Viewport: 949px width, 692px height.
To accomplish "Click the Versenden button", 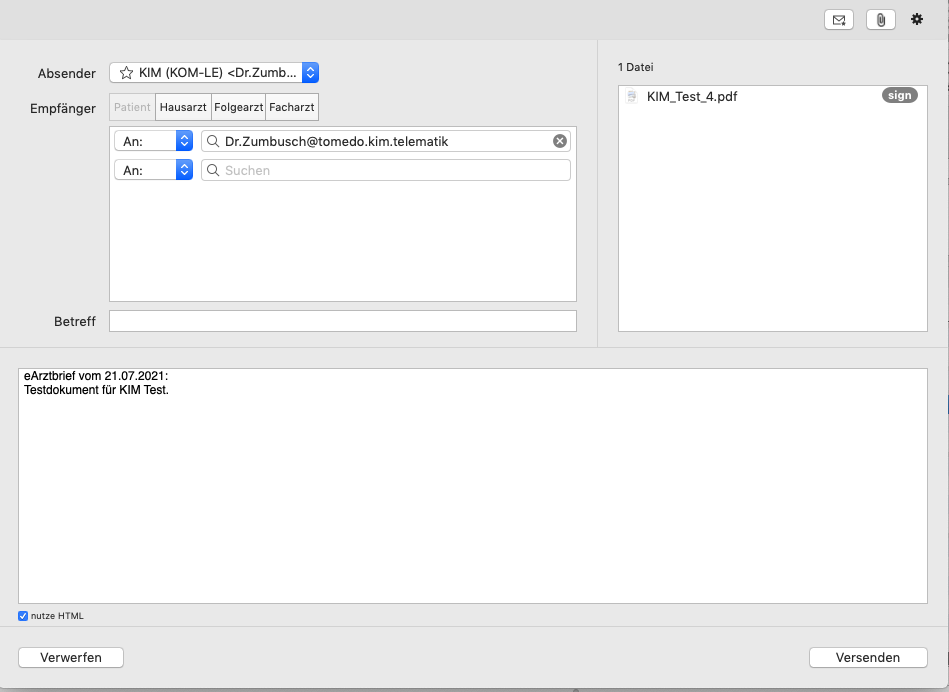I will (868, 657).
